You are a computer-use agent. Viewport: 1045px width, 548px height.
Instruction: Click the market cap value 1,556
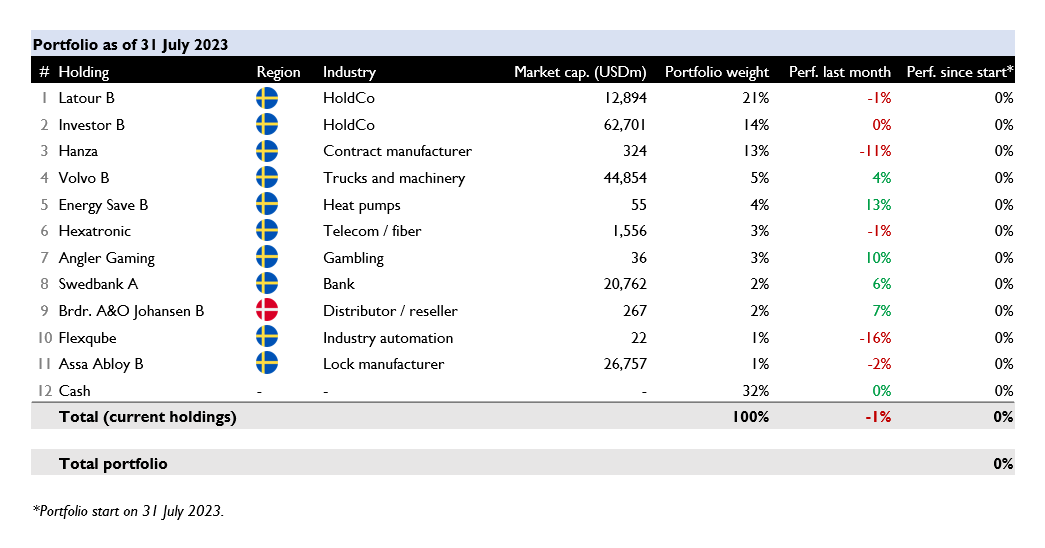[x=629, y=231]
